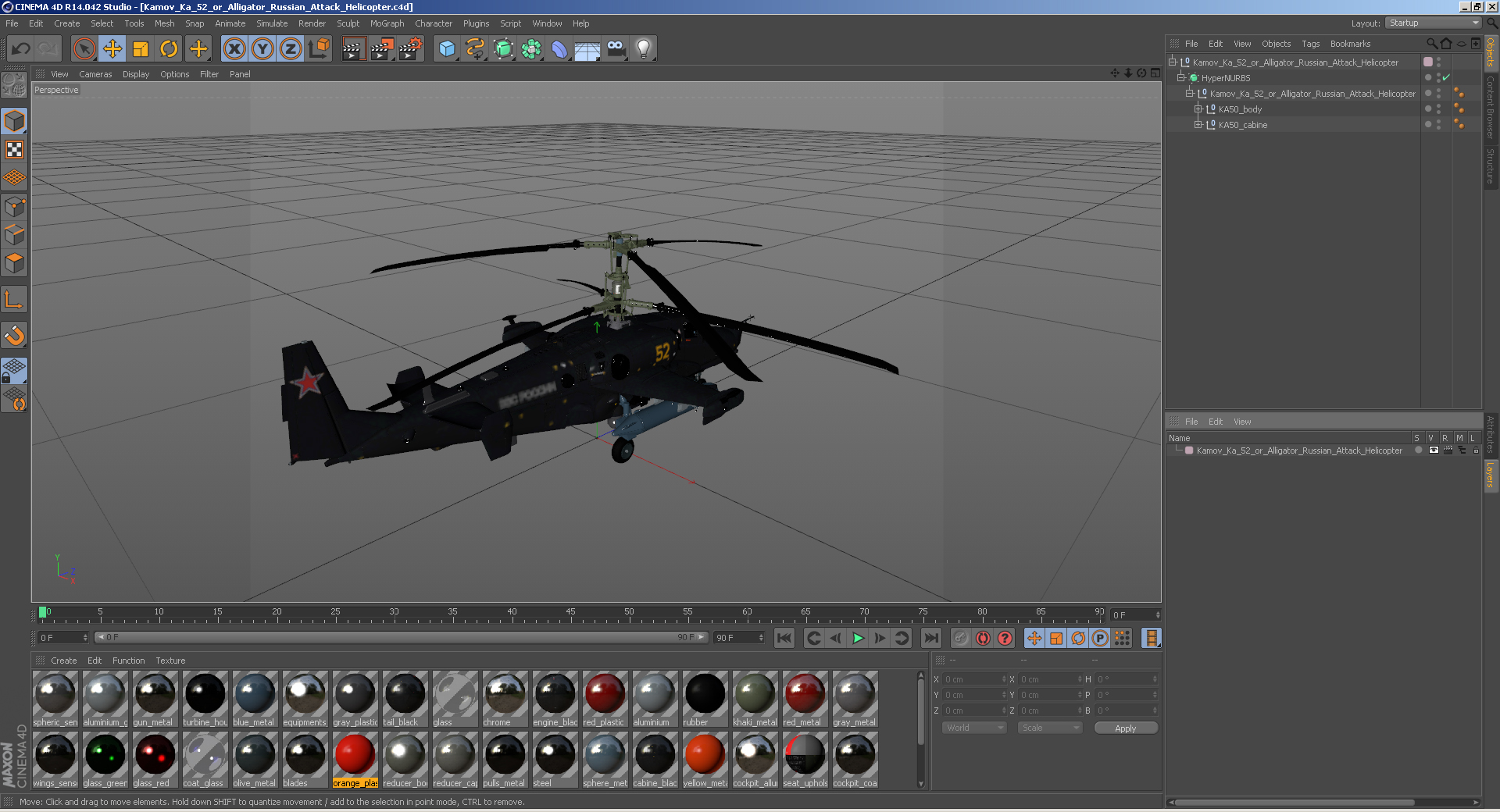Toggle HyperNURBS enabled green checkmark
Viewport: 1500px width, 812px height.
pos(1446,77)
